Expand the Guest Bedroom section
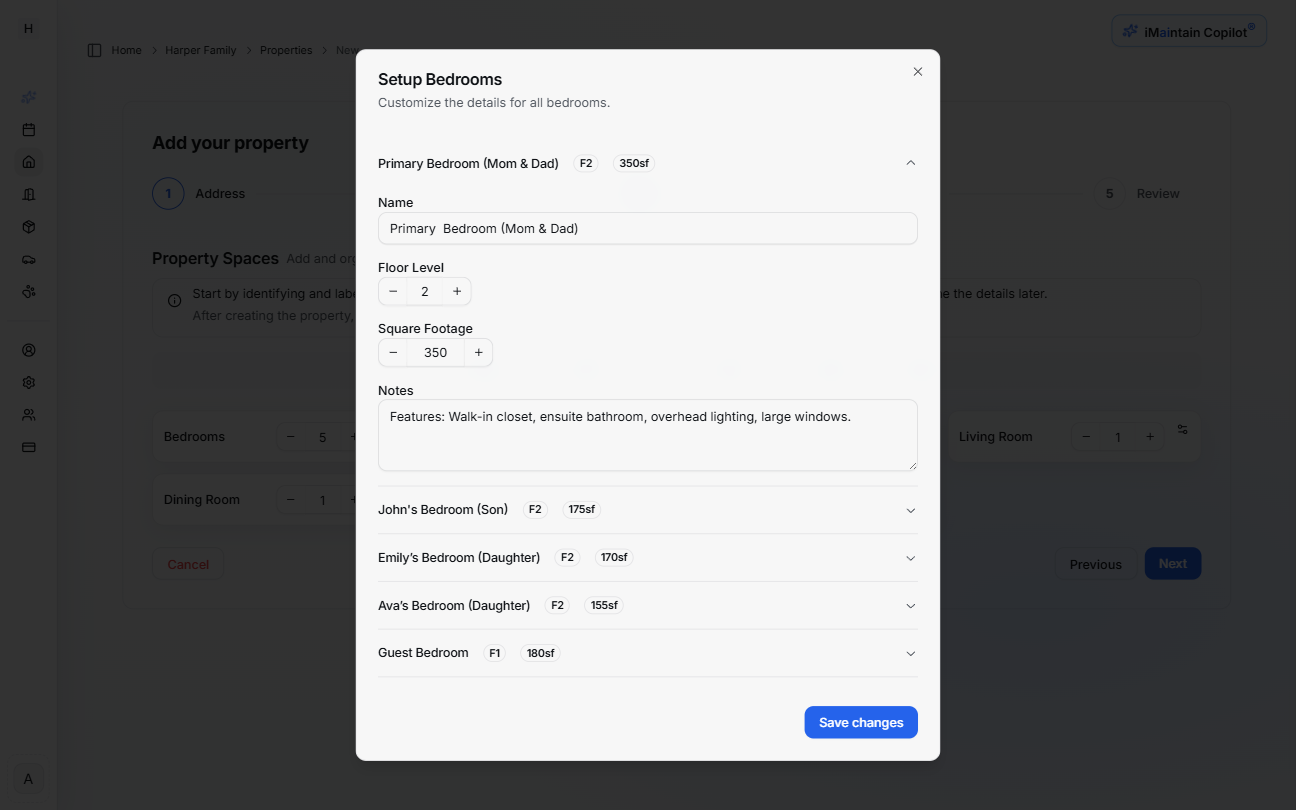 pos(910,653)
